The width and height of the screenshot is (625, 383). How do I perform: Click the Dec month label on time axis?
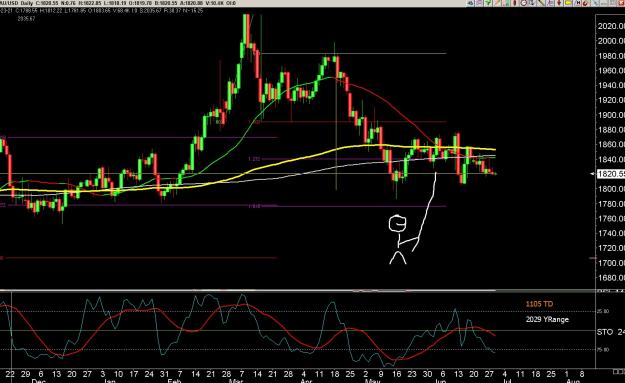38,381
